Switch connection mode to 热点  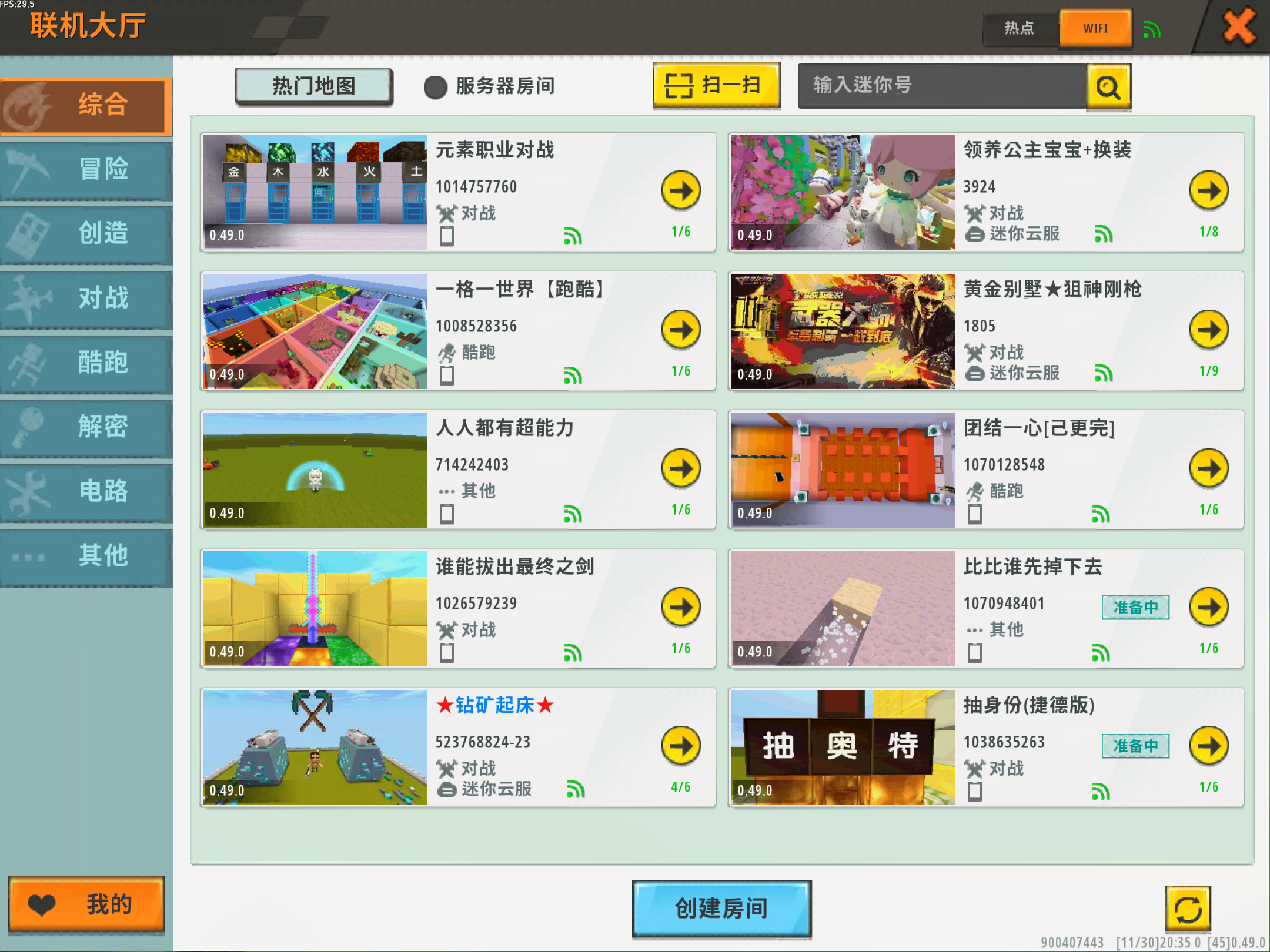(1019, 28)
